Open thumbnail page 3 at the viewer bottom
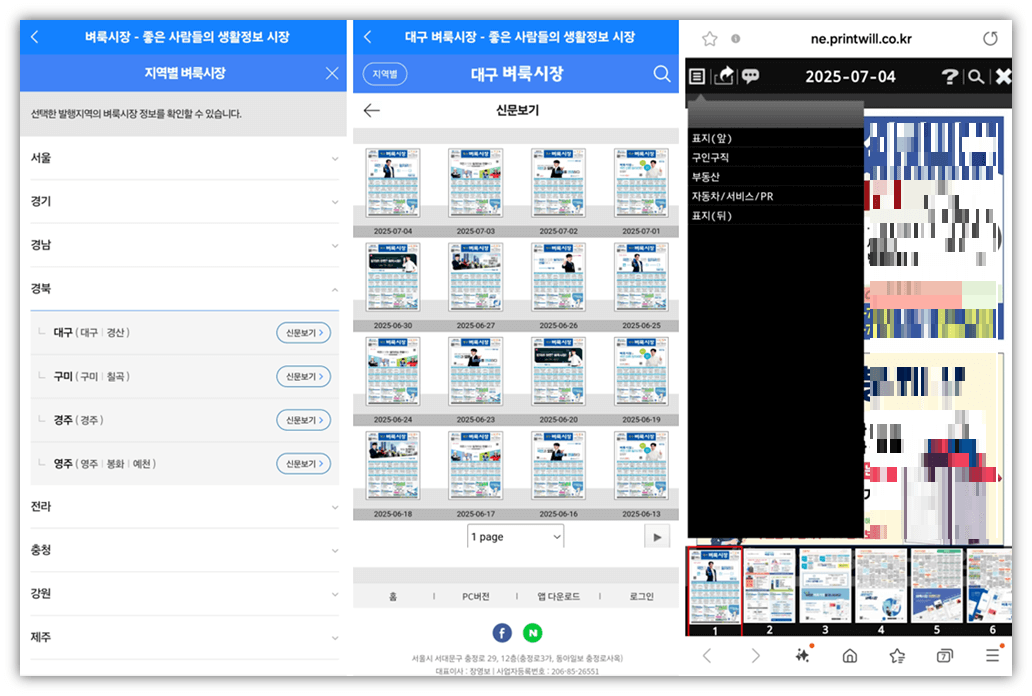Viewport: 1032px width, 696px height. tap(824, 588)
